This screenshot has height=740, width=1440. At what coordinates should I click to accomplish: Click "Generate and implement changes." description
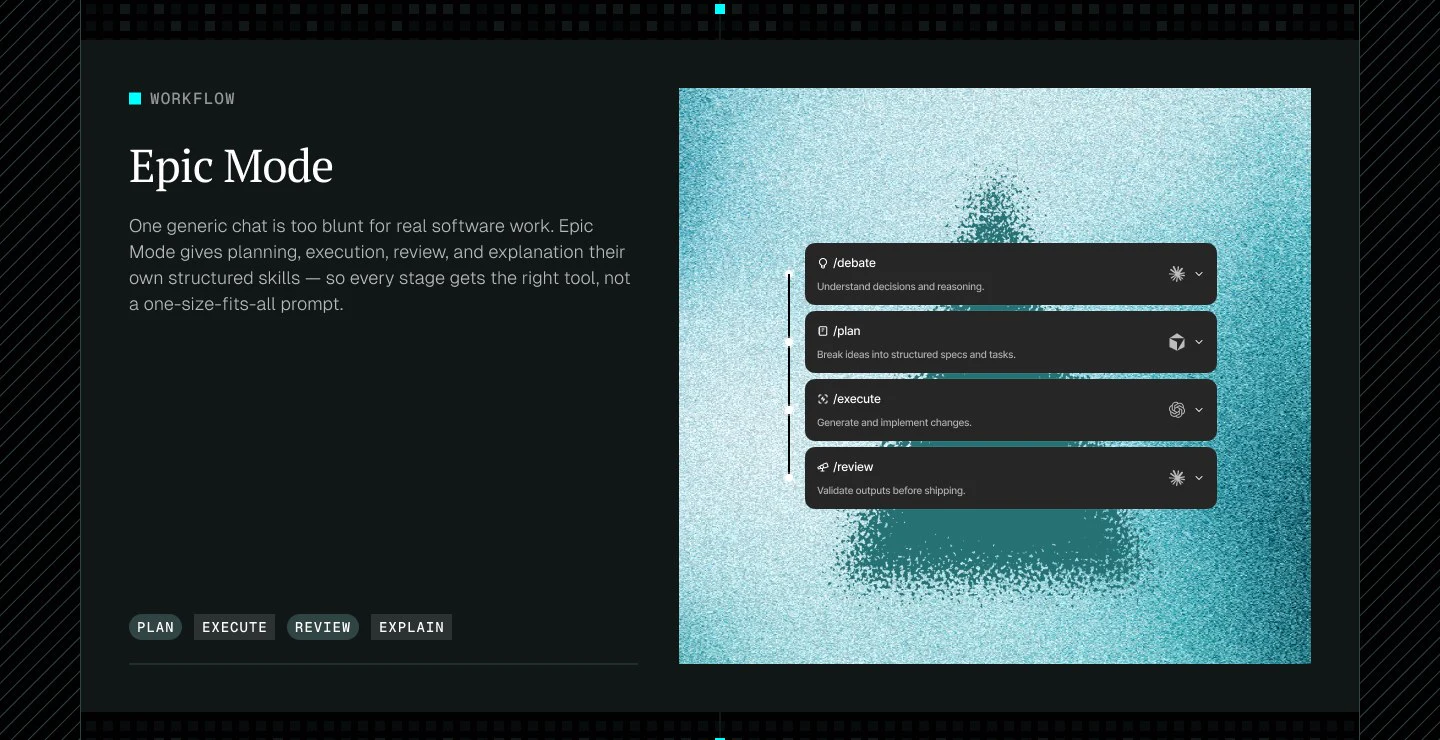coord(894,423)
